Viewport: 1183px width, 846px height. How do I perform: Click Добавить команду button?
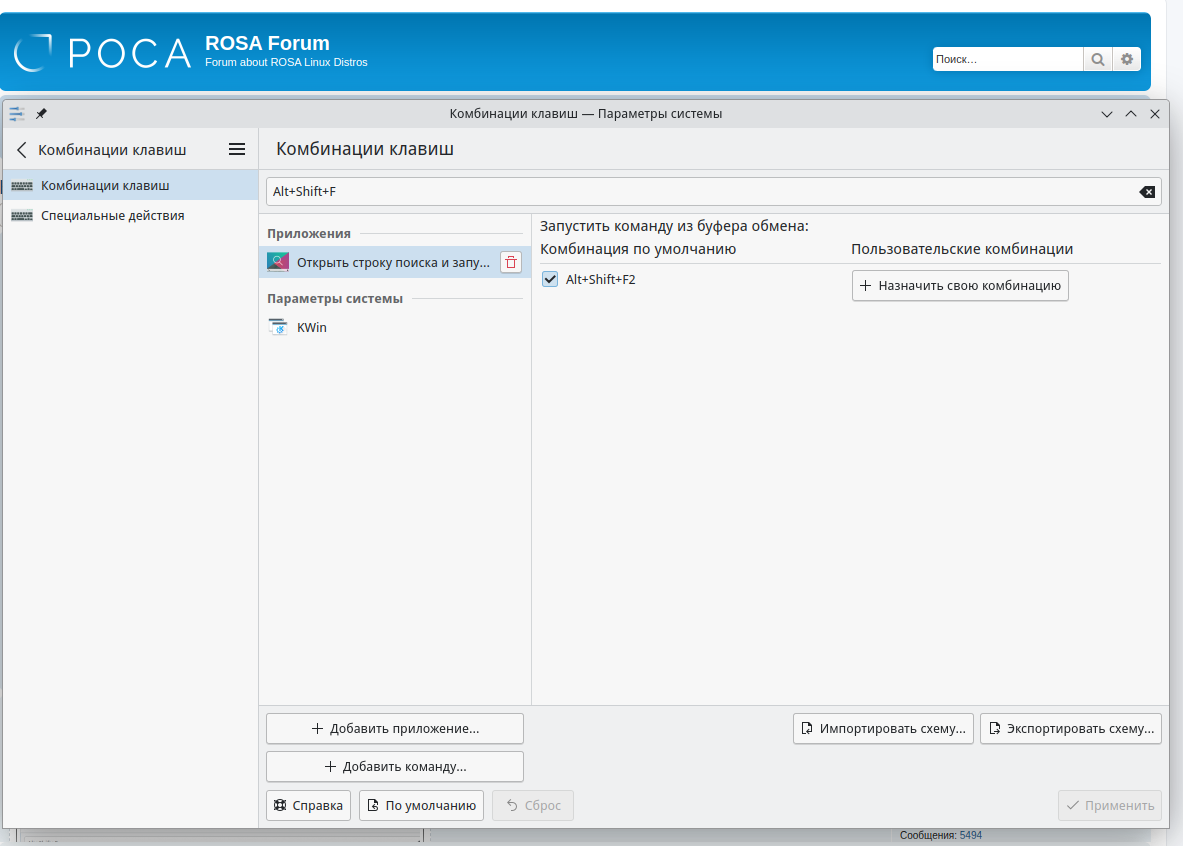(x=395, y=766)
